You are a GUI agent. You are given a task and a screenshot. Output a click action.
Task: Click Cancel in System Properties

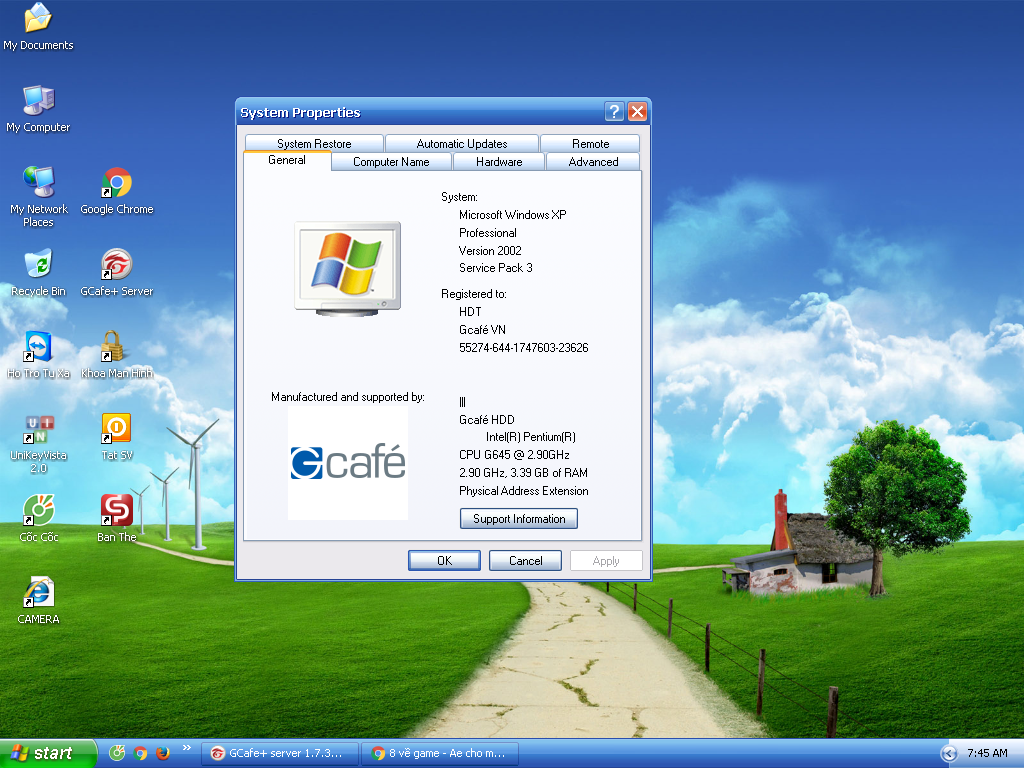[525, 560]
